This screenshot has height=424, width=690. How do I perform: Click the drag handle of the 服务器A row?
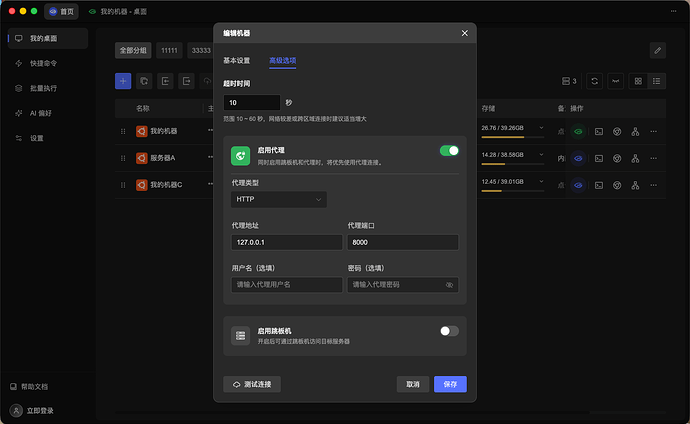[x=123, y=158]
